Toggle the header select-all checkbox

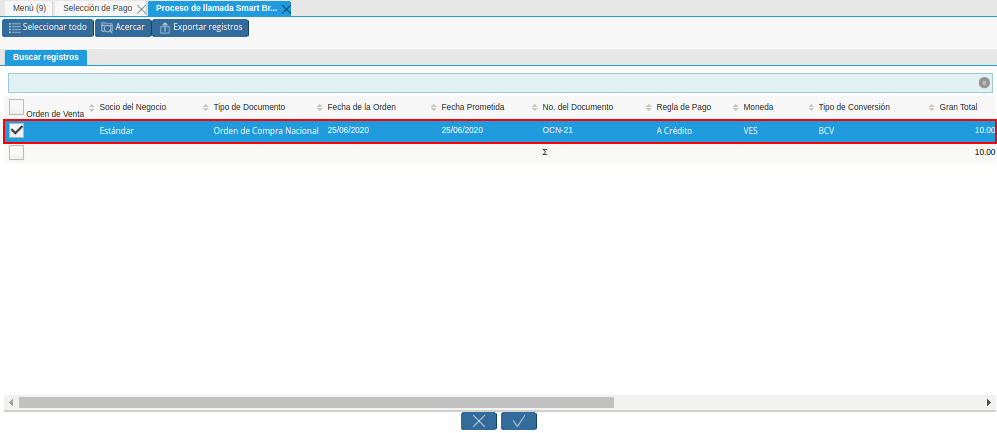pyautogui.click(x=17, y=106)
